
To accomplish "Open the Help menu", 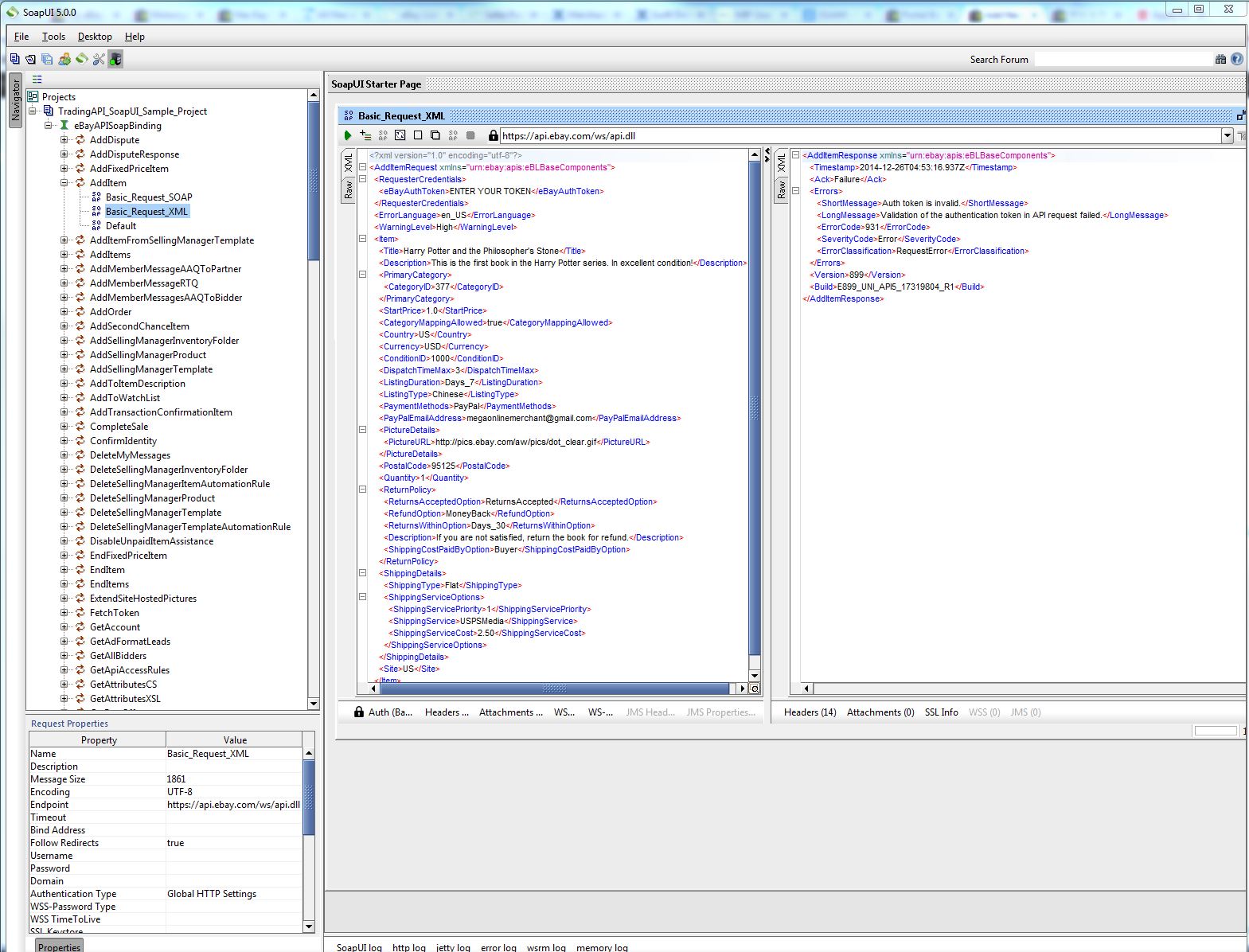I will (x=135, y=37).
